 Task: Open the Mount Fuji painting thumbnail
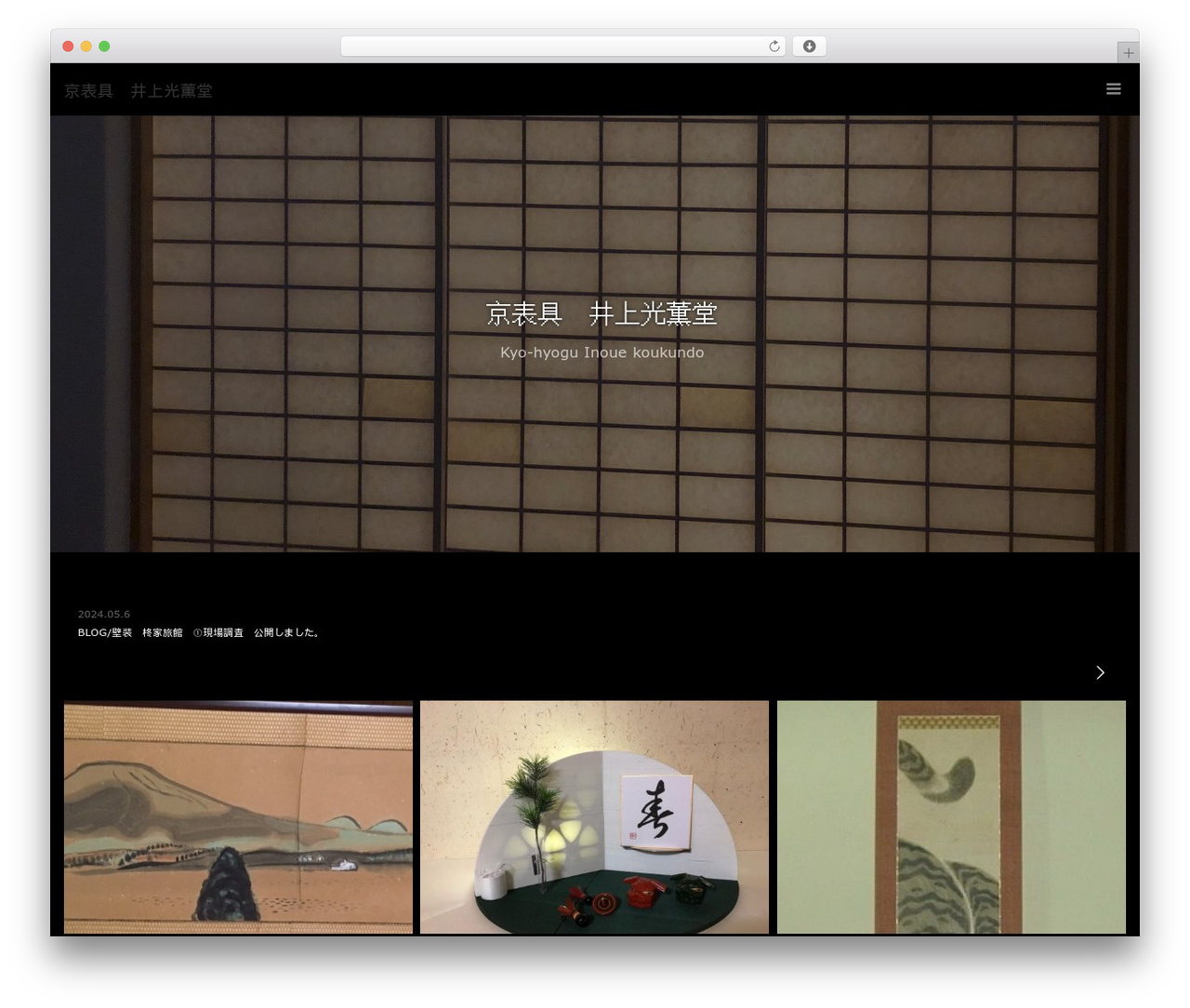coord(238,817)
